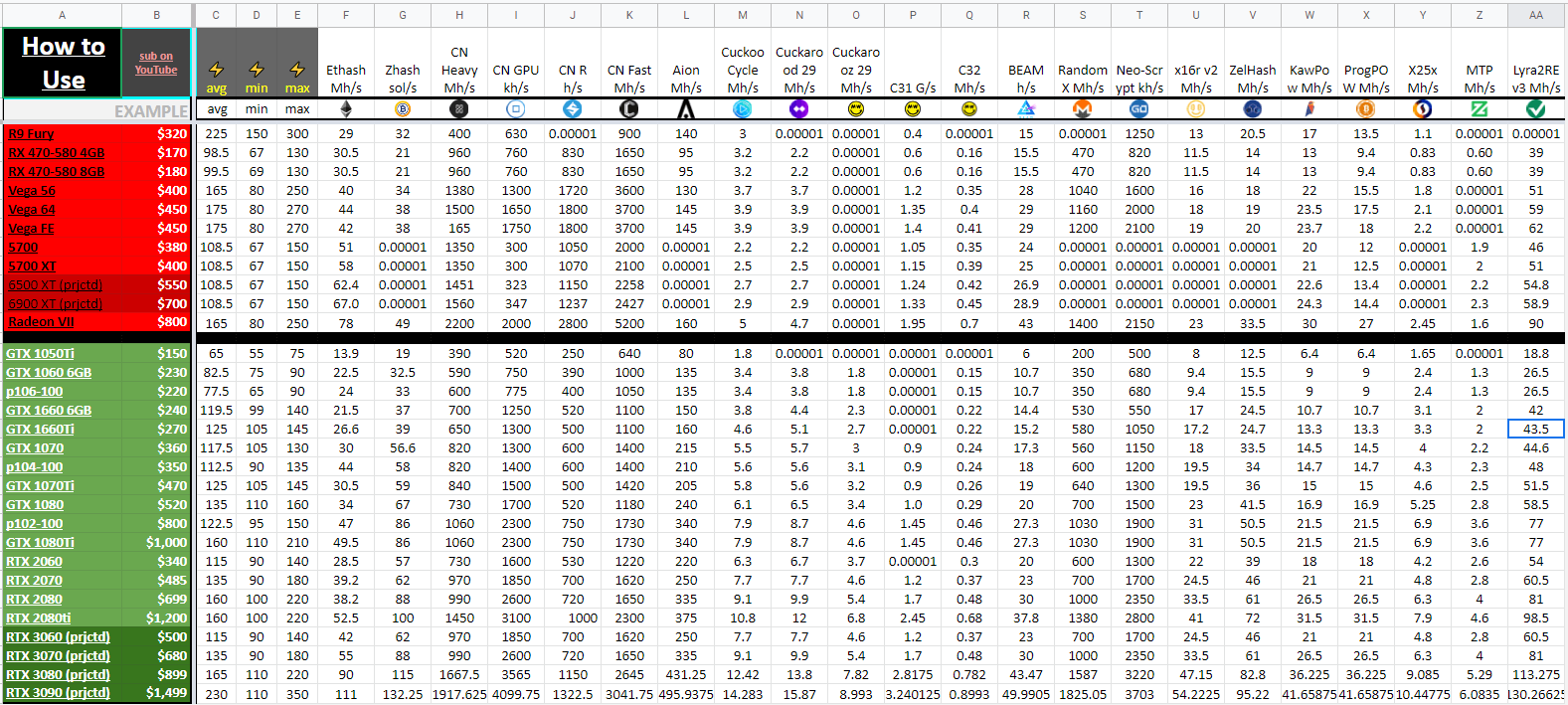Click the GO coin icon under Neo-Scrypt
This screenshot has width=1568, height=705.
click(x=1139, y=109)
